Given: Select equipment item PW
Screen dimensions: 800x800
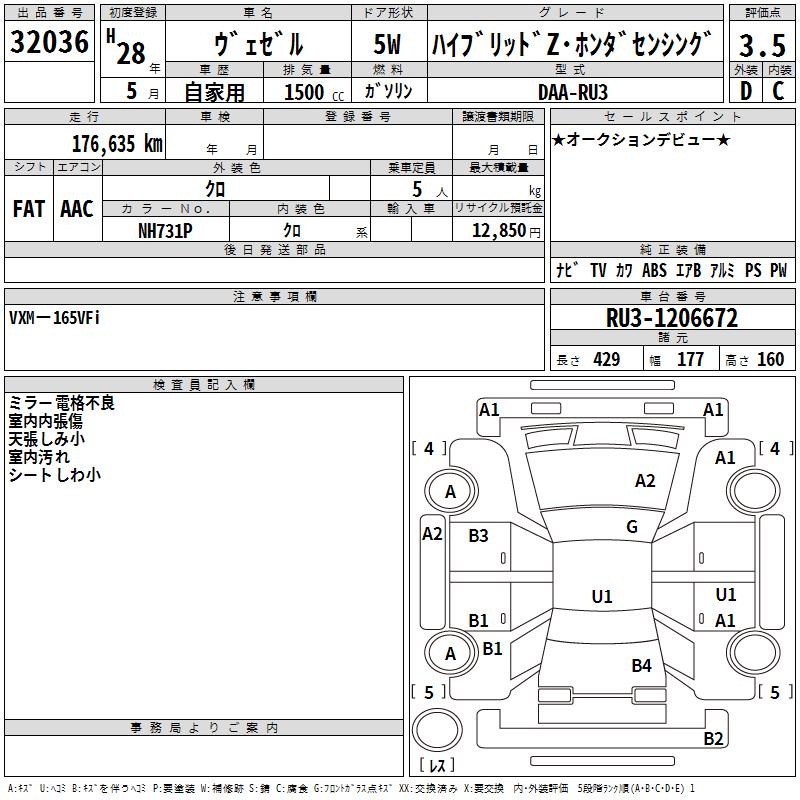Looking at the screenshot, I should coord(778,270).
